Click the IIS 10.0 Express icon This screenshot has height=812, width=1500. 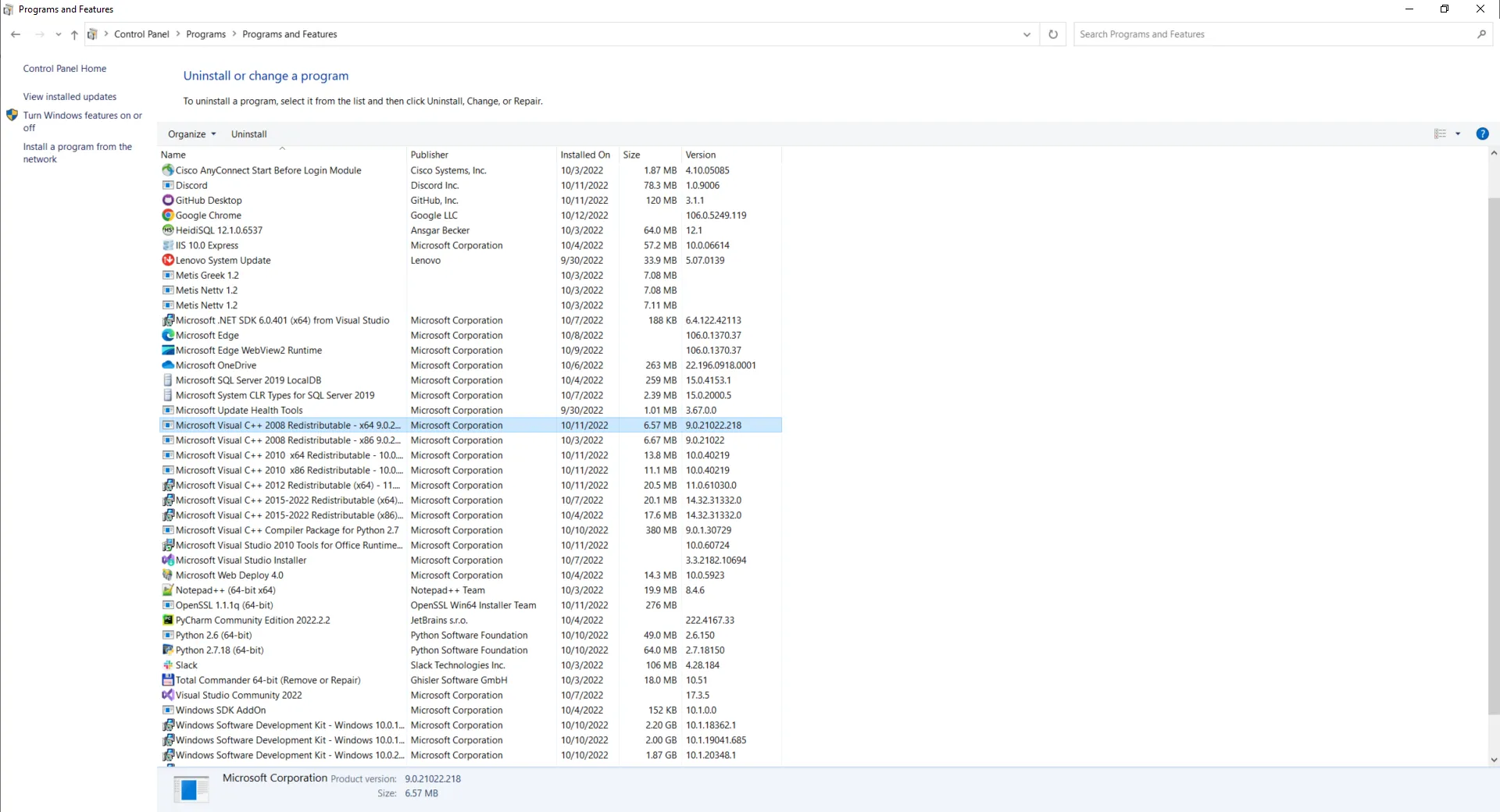coord(167,245)
